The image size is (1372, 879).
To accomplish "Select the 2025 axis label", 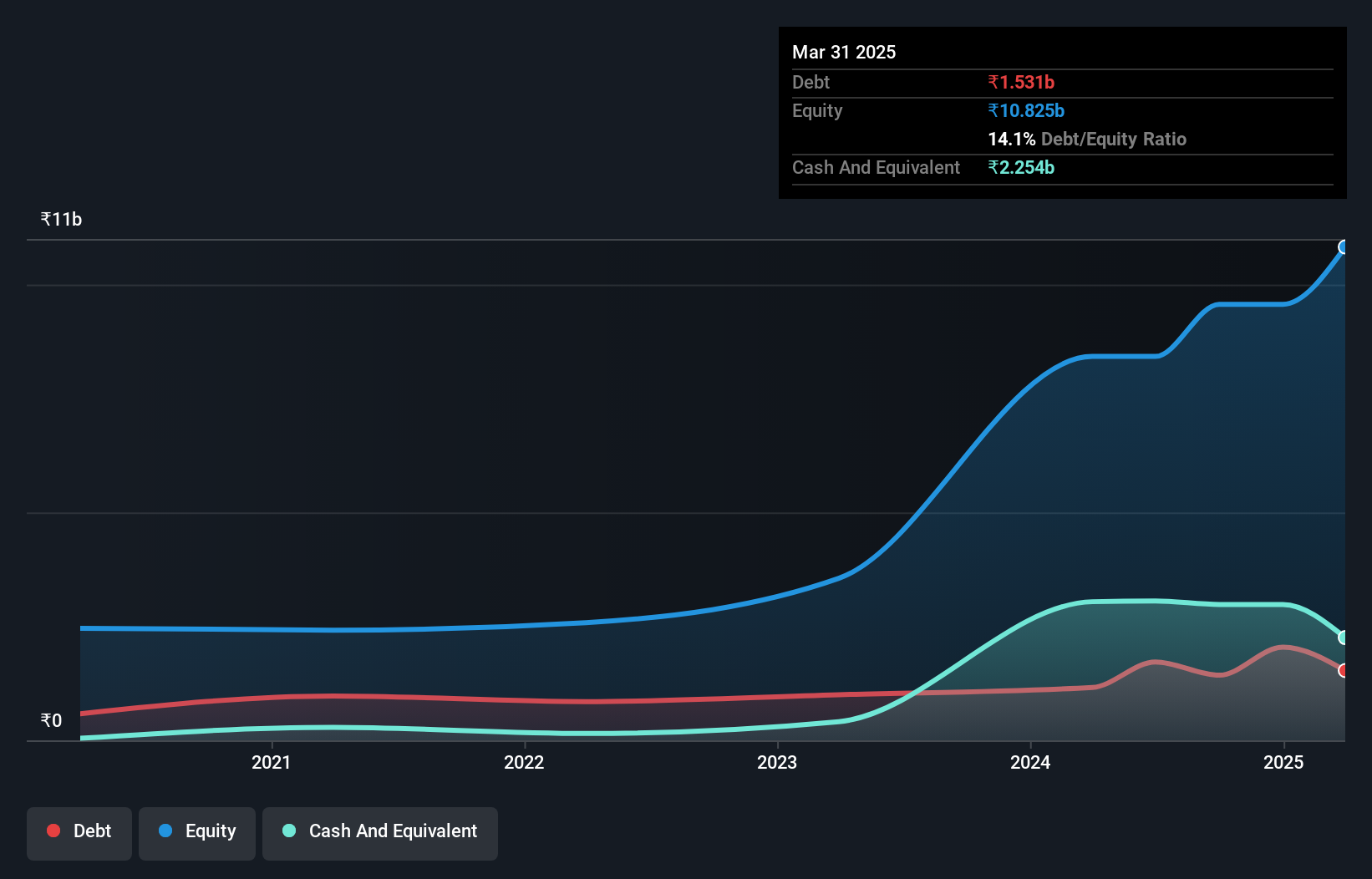I will click(1283, 762).
